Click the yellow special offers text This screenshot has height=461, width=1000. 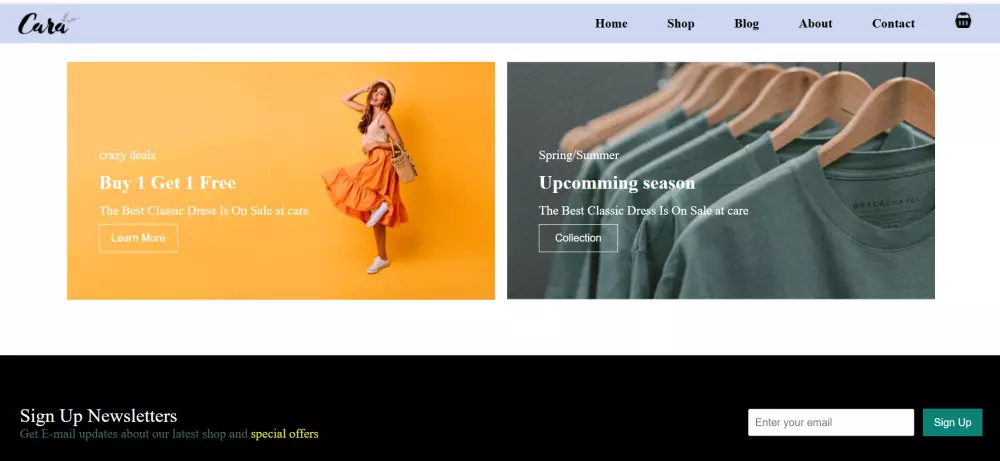284,434
